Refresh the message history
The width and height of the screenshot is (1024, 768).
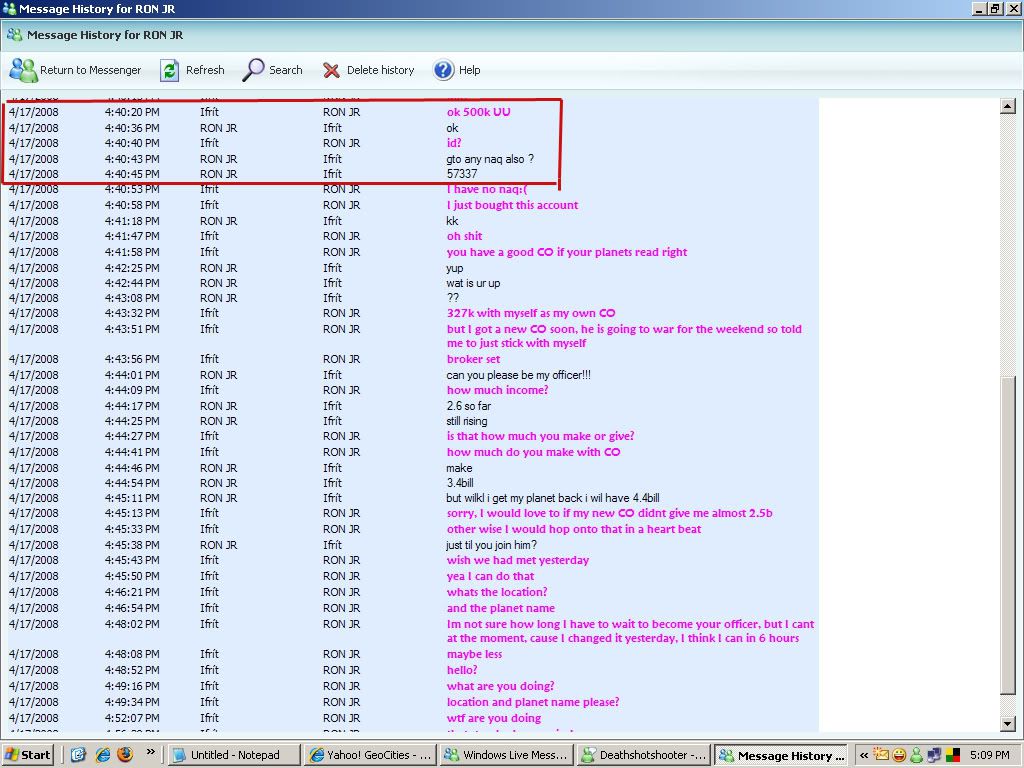tap(170, 70)
